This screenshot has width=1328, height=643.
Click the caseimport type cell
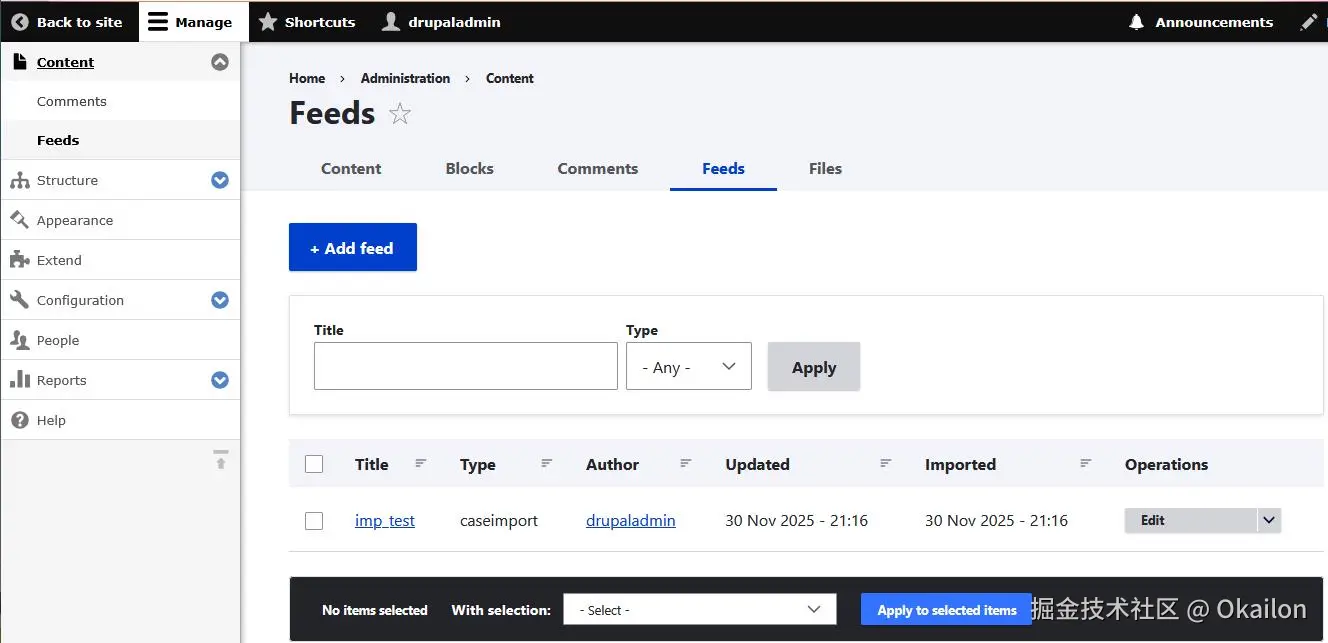click(499, 520)
